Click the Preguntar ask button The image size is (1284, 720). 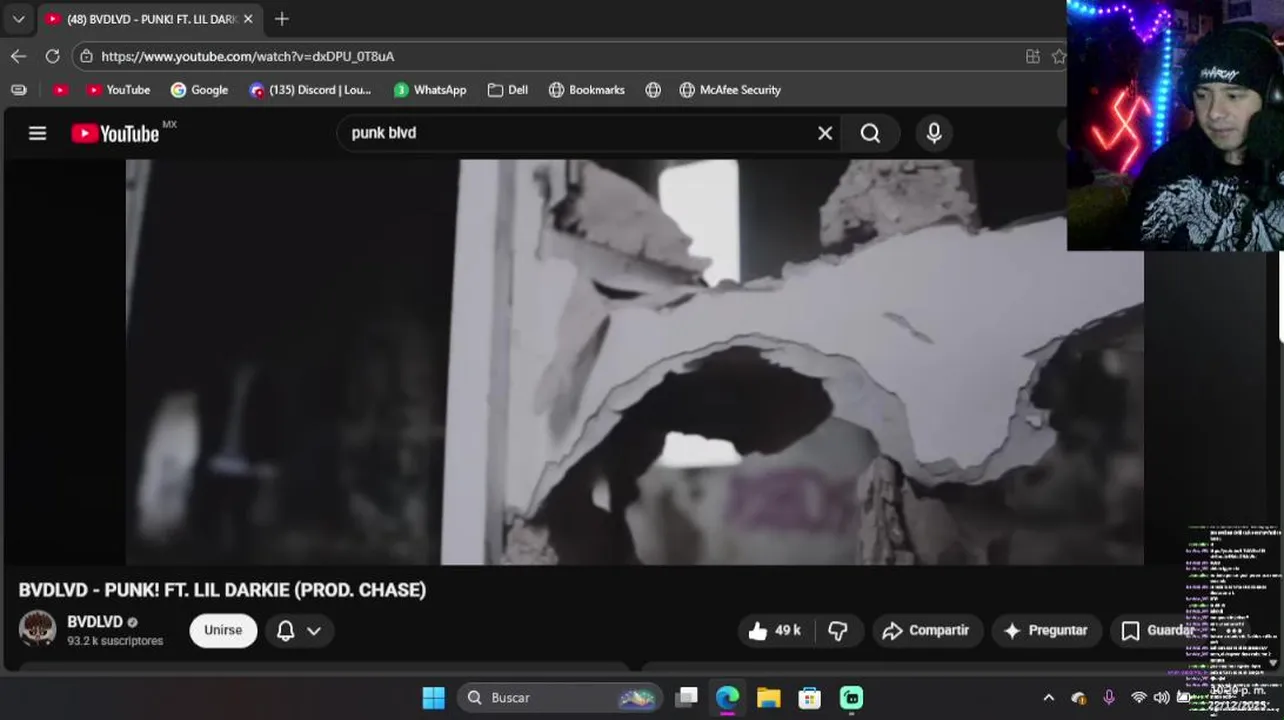point(1046,631)
